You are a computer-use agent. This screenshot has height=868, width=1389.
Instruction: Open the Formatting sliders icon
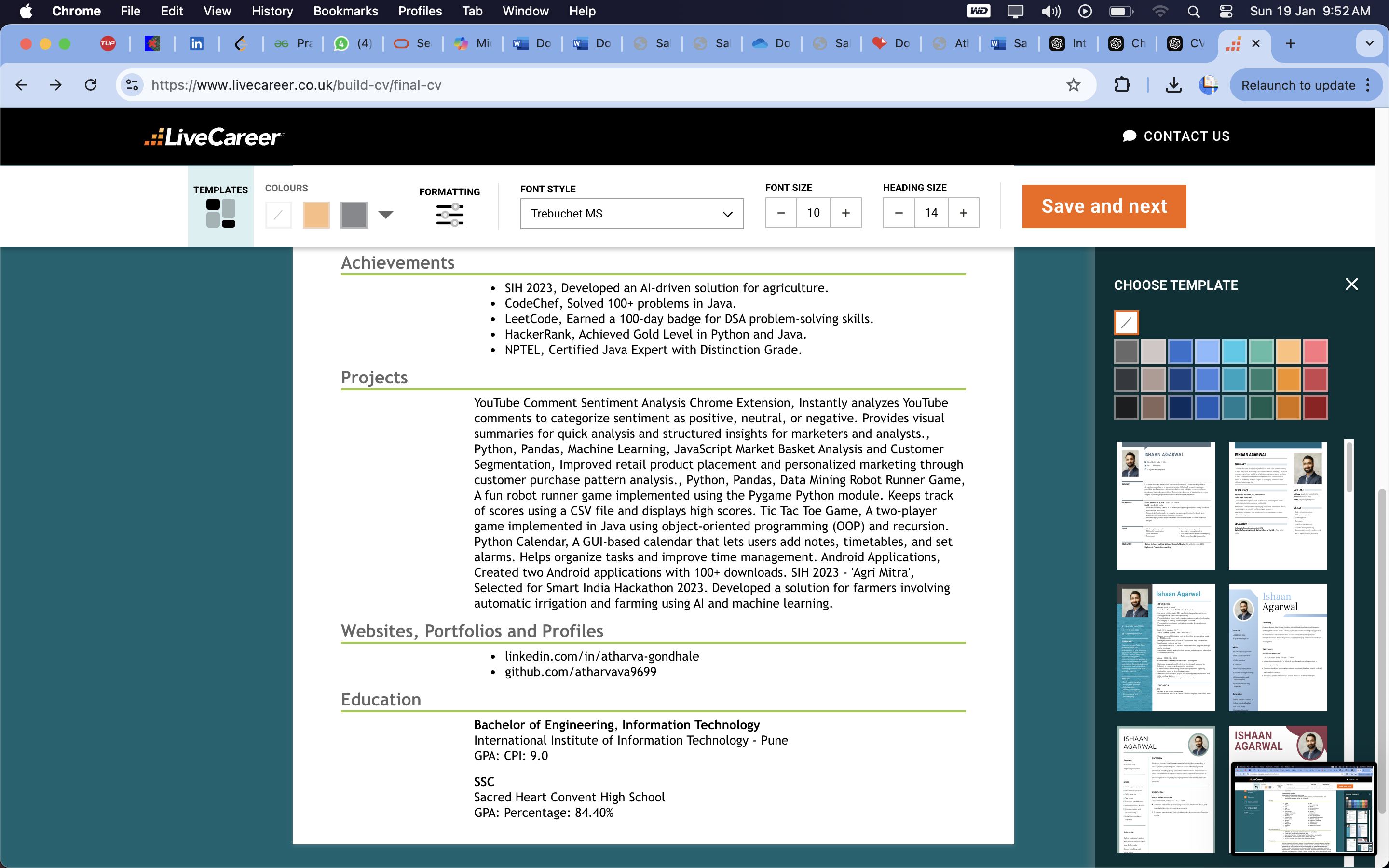coord(449,215)
